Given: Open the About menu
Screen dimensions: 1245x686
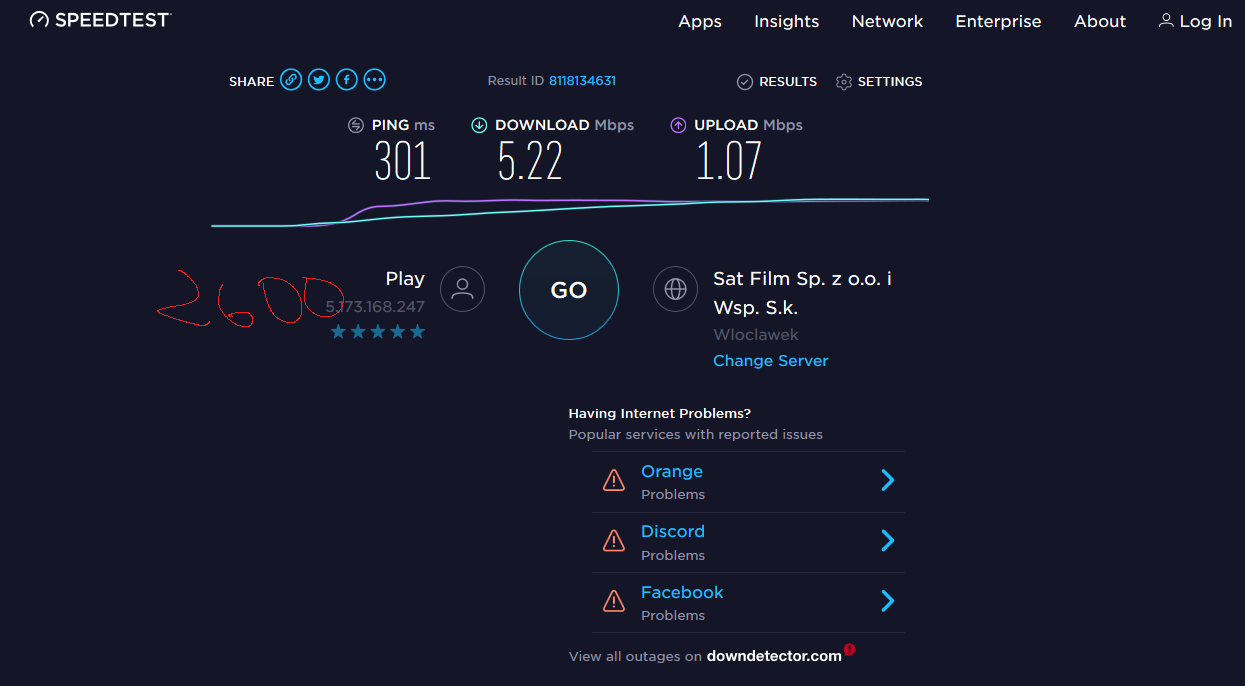Looking at the screenshot, I should (x=1100, y=21).
